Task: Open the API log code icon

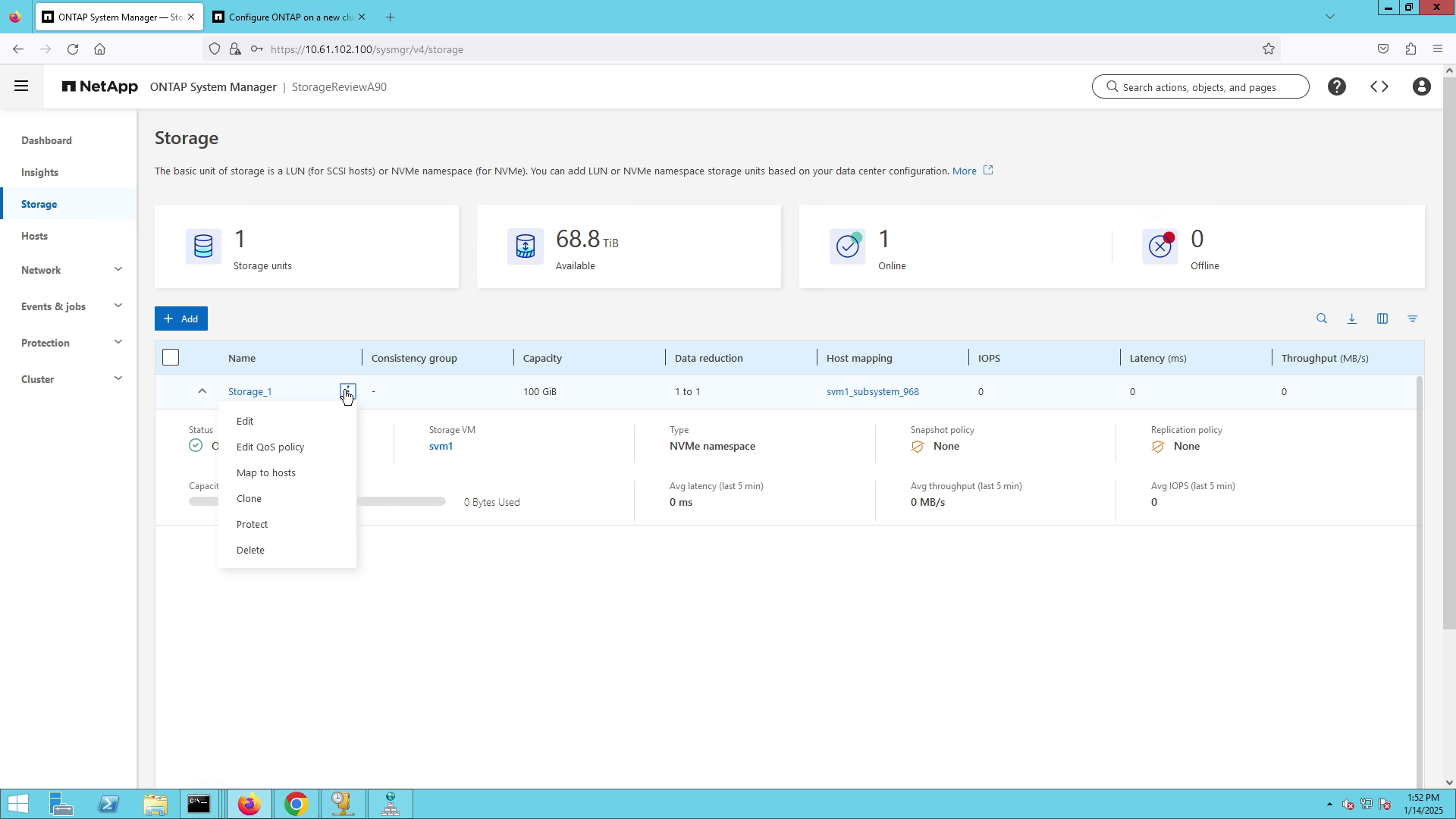Action: click(x=1379, y=86)
